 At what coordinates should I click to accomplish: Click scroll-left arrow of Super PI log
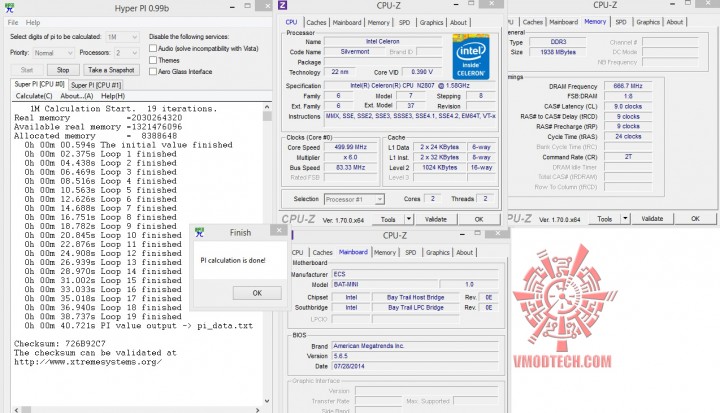pos(17,410)
